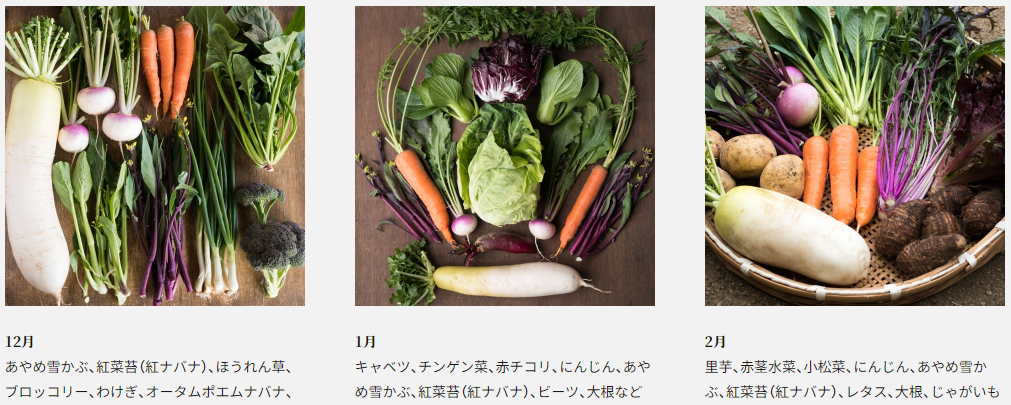The width and height of the screenshot is (1011, 405).
Task: Click the 12月 heading
Action: click(x=19, y=342)
